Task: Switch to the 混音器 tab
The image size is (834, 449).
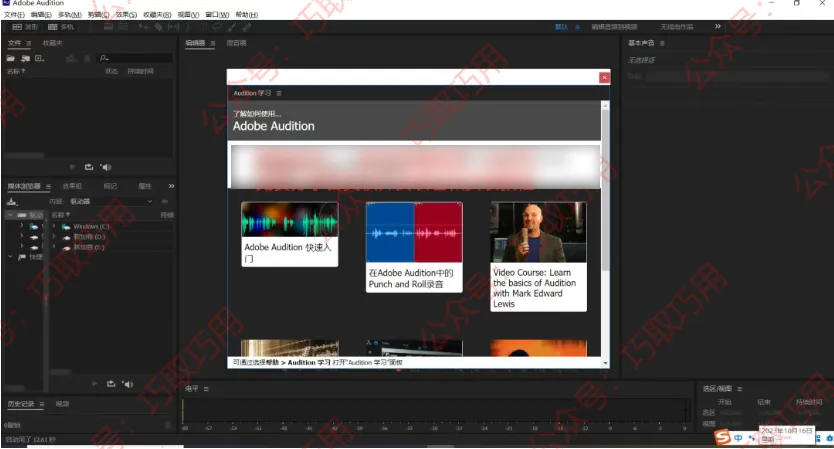Action: pyautogui.click(x=236, y=43)
